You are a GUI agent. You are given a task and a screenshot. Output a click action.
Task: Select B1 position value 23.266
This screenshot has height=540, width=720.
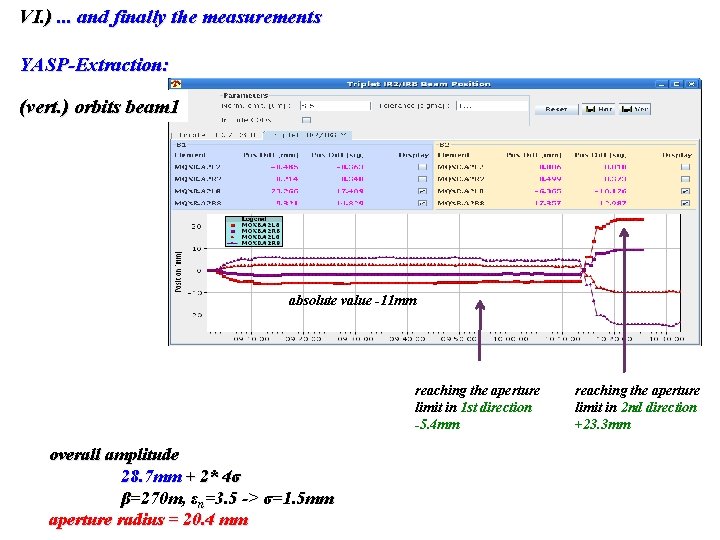pos(285,191)
